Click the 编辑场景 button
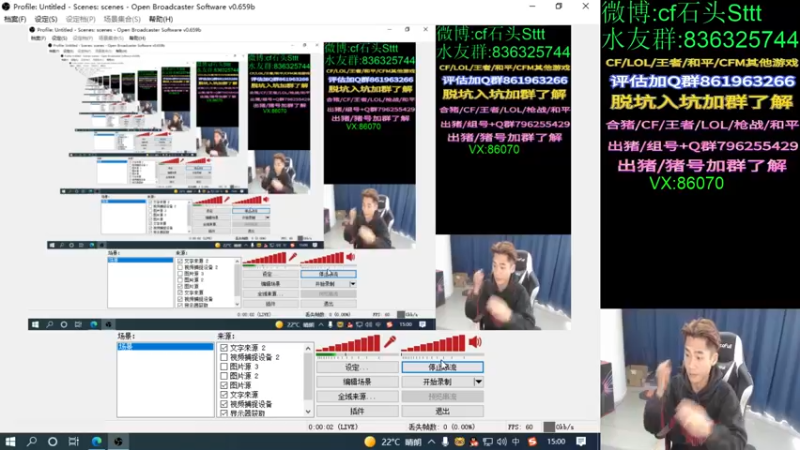Viewport: 800px width, 450px height. [357, 382]
